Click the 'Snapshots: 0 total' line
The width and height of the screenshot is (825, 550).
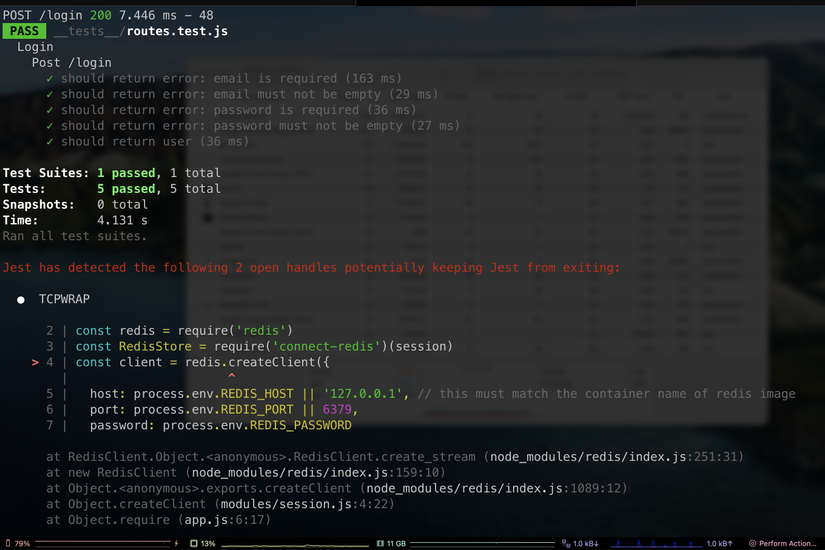point(75,205)
